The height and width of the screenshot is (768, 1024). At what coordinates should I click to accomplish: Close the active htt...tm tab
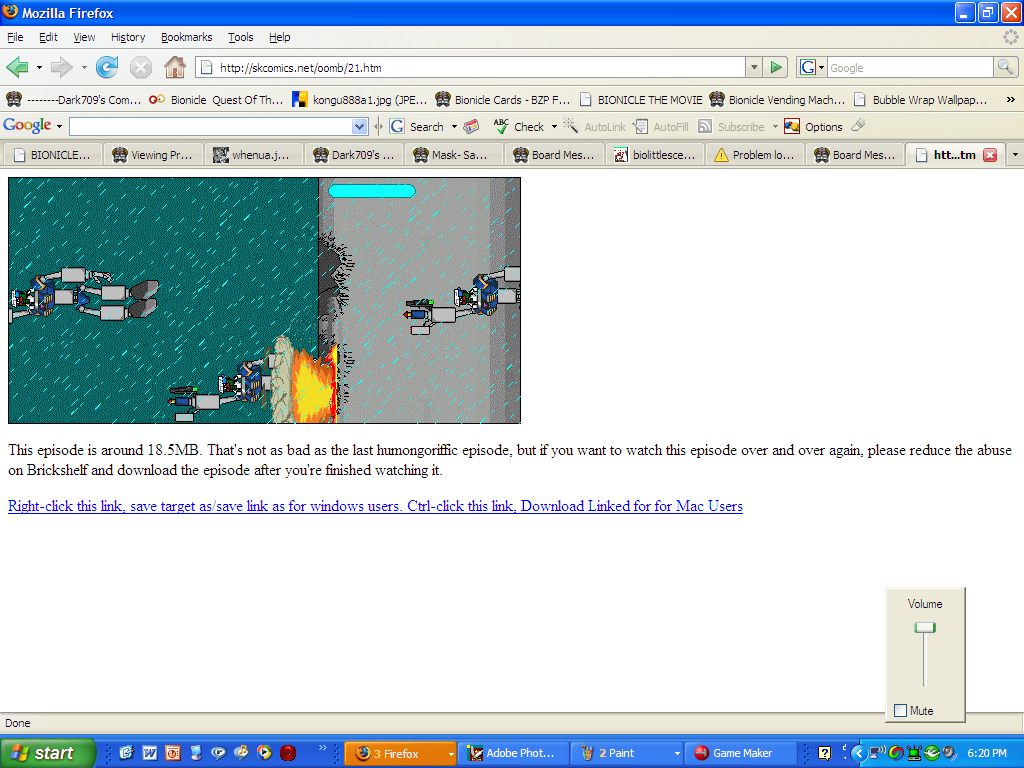990,155
